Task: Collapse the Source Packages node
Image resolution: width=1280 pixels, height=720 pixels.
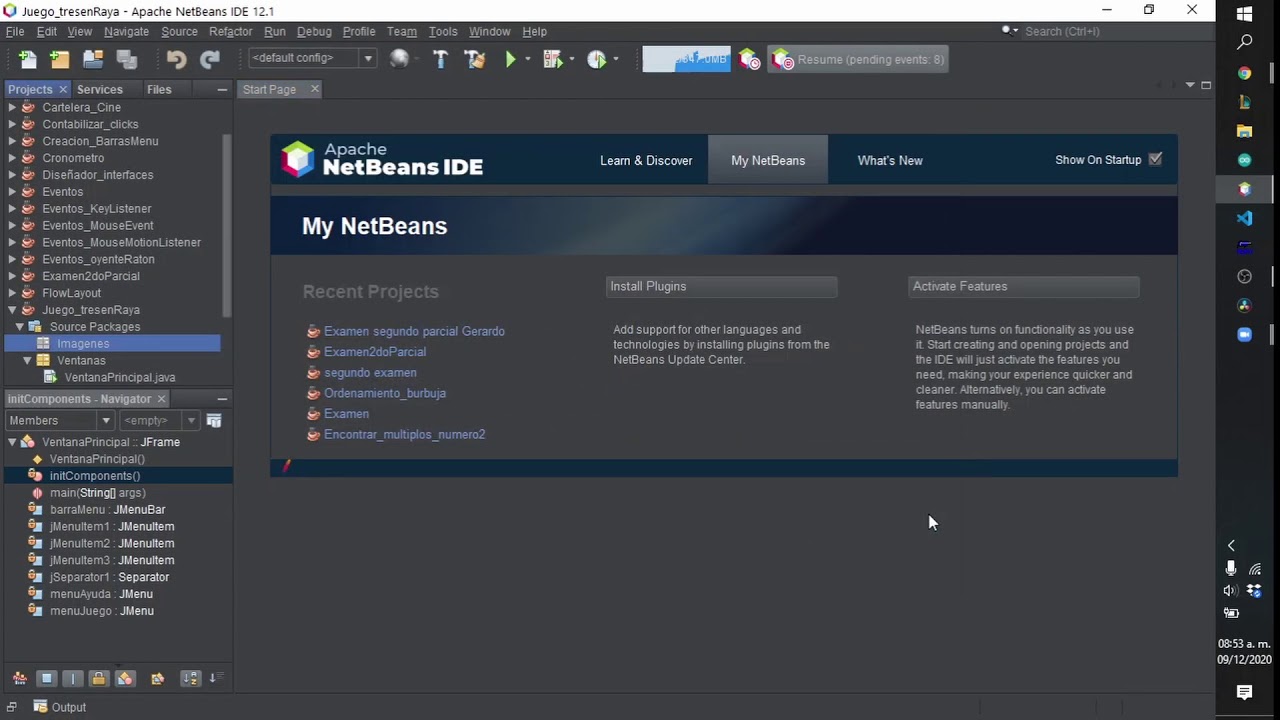Action: pyautogui.click(x=19, y=327)
